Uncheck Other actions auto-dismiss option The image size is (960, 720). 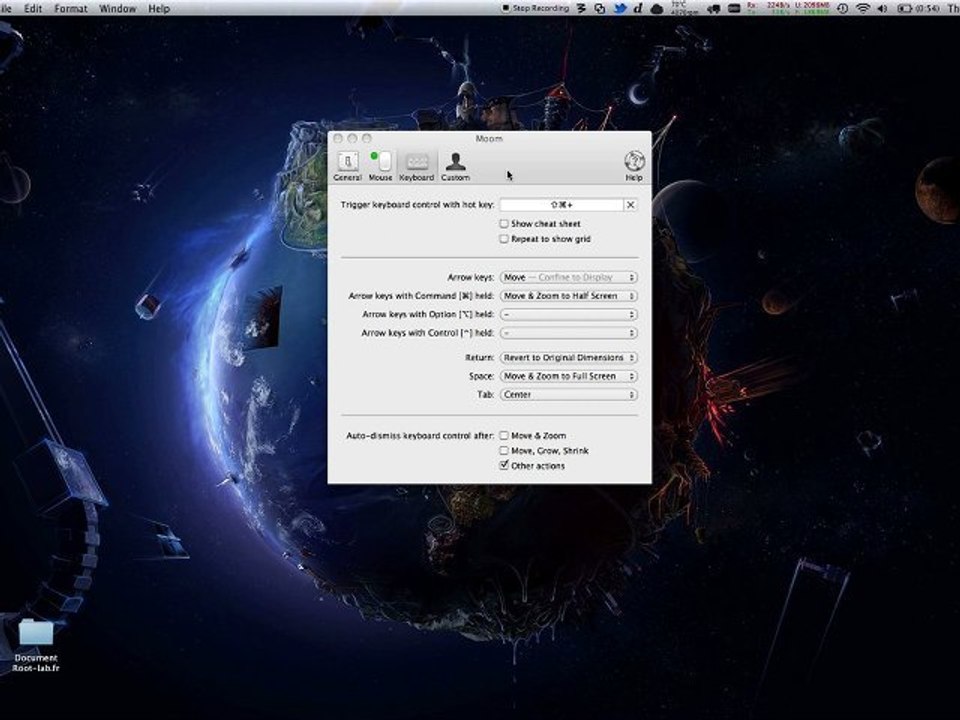click(504, 466)
